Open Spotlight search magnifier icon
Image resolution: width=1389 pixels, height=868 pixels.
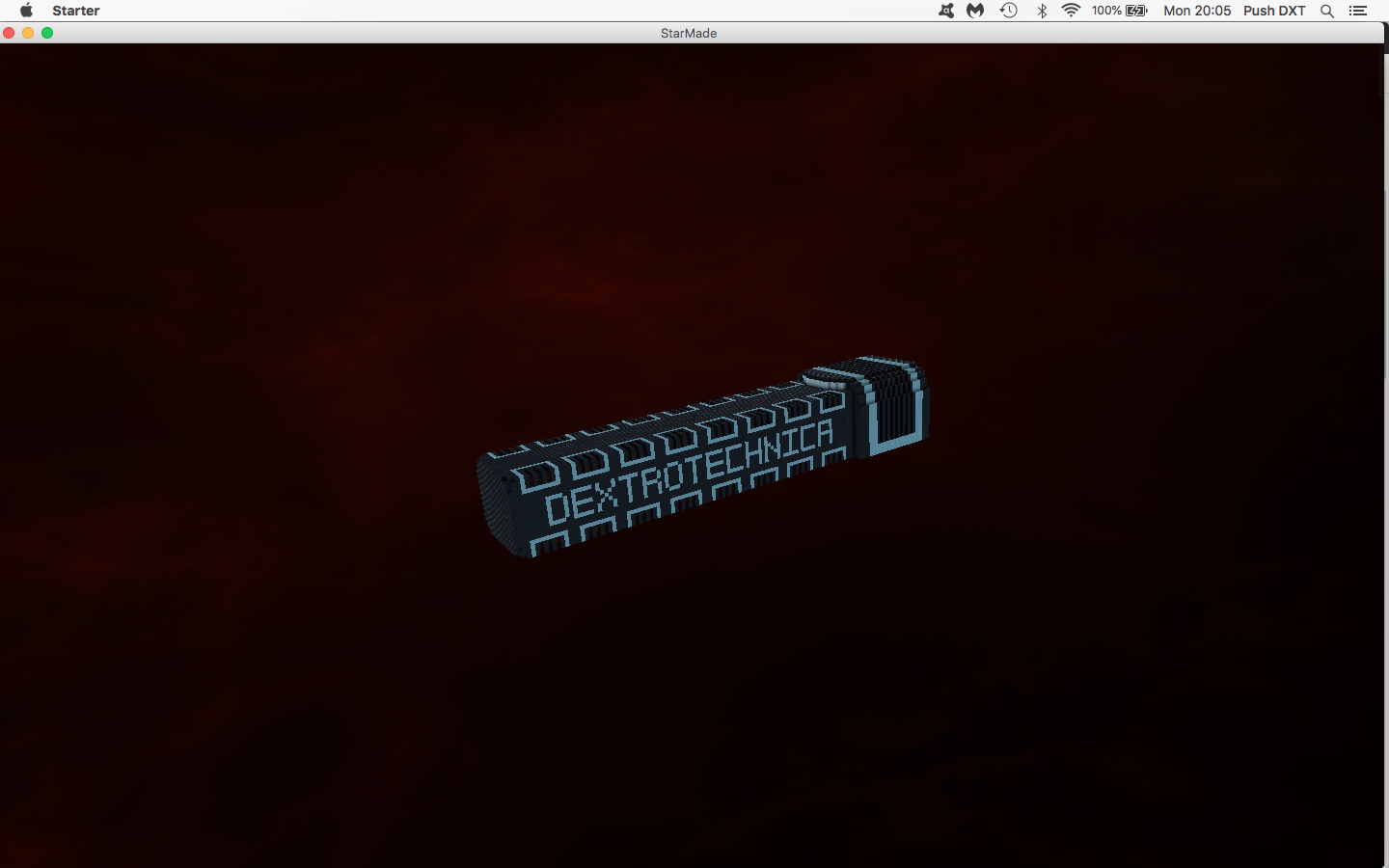[x=1327, y=11]
